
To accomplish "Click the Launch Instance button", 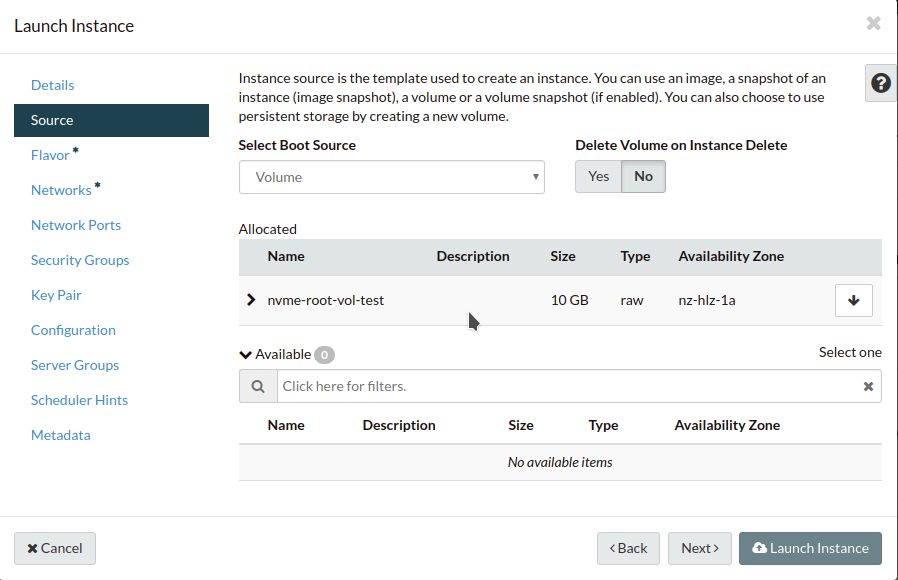I will pyautogui.click(x=810, y=548).
